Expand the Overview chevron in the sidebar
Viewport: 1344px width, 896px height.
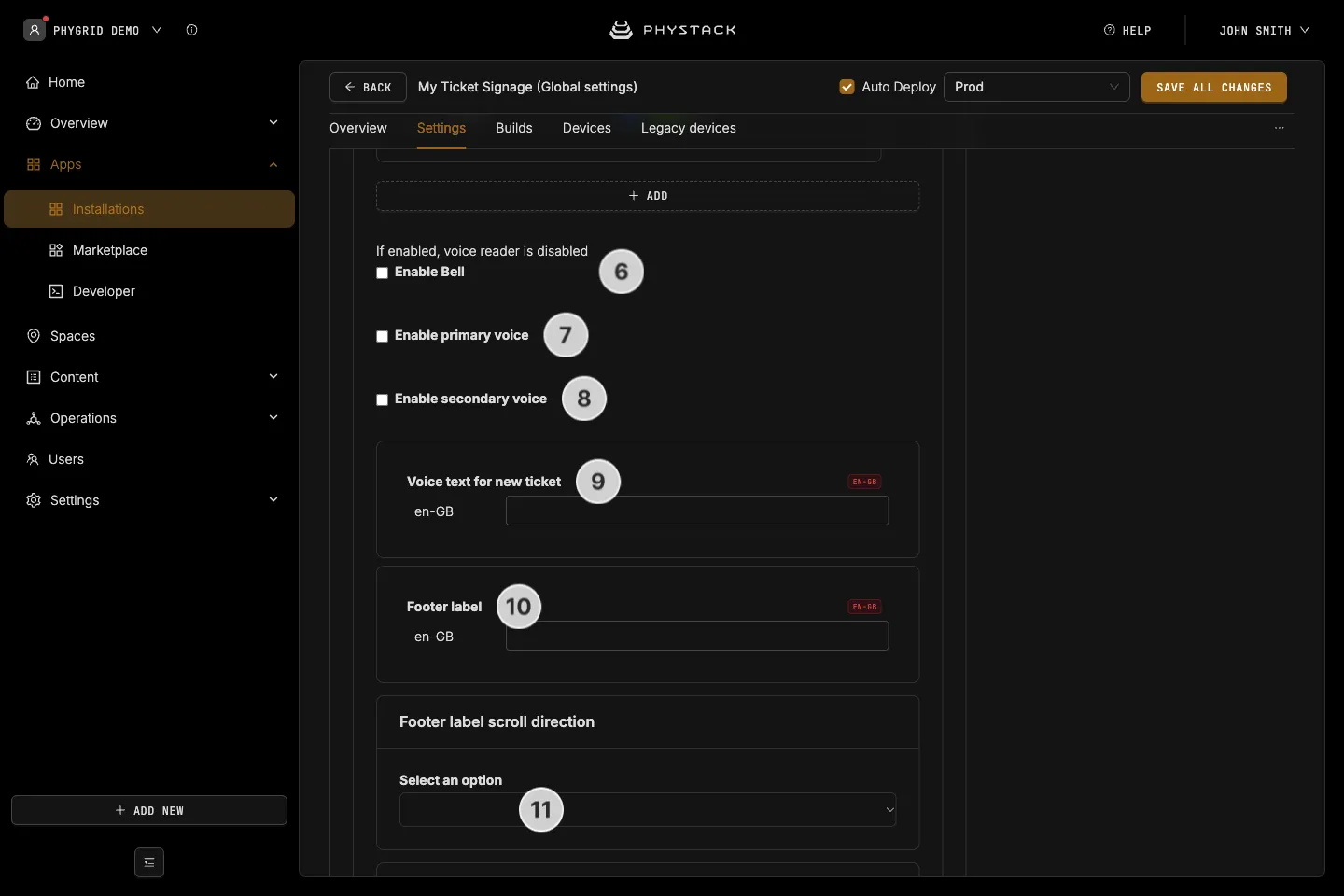pos(273,123)
